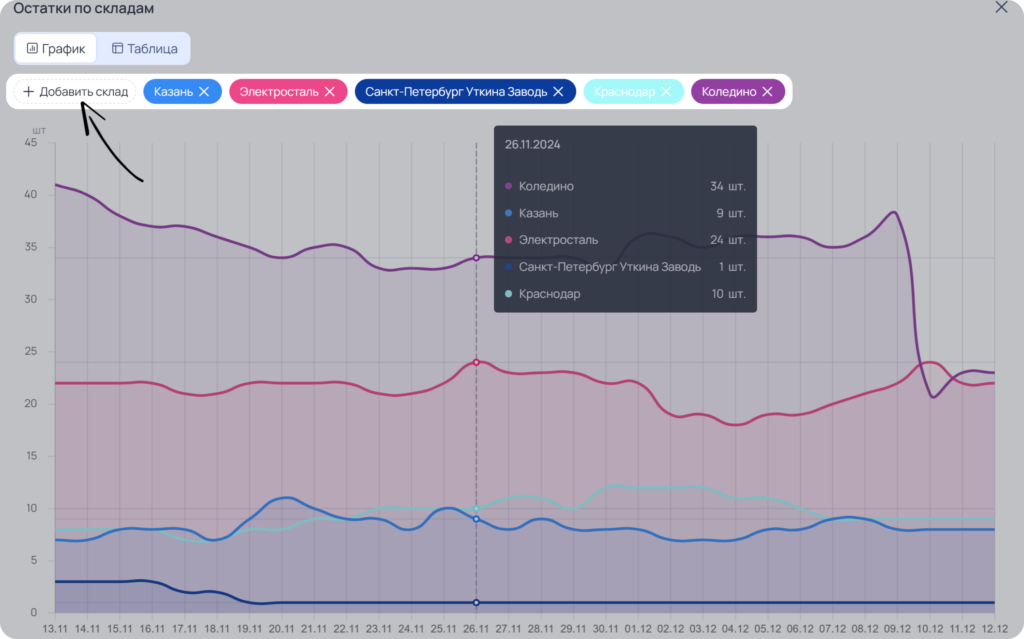The image size is (1024, 639).
Task: Click the Добавить склад button
Action: click(75, 91)
